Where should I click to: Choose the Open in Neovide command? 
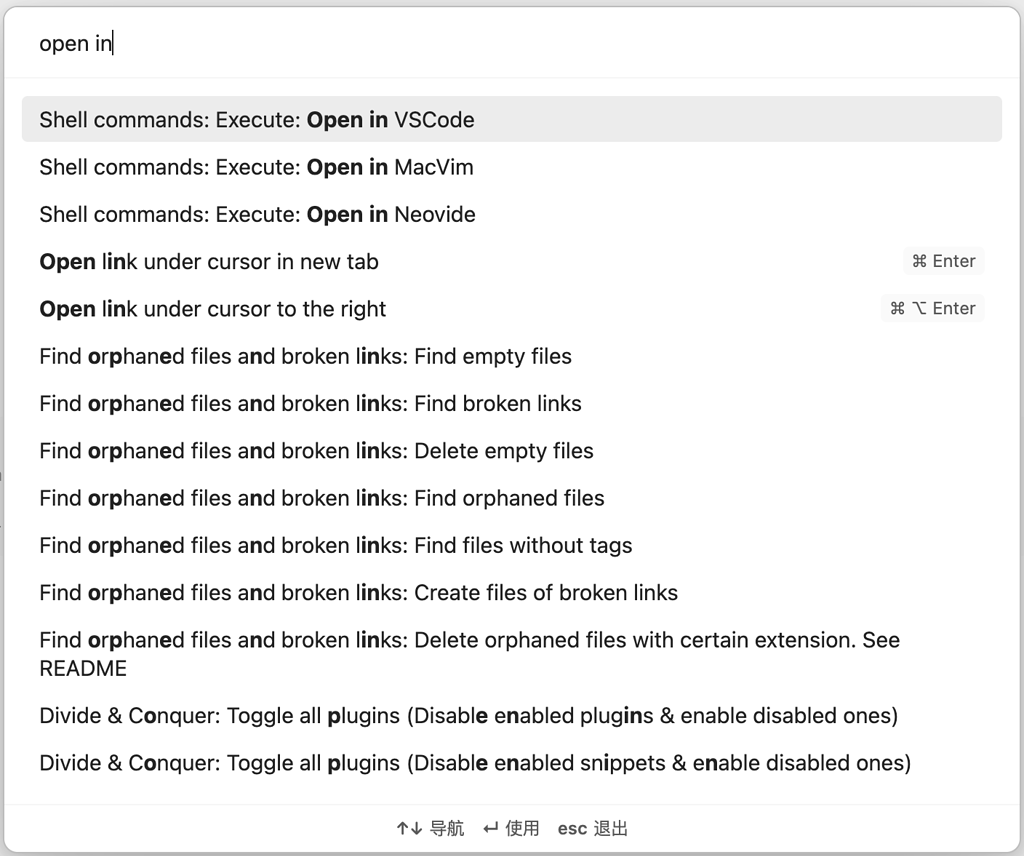pos(257,214)
